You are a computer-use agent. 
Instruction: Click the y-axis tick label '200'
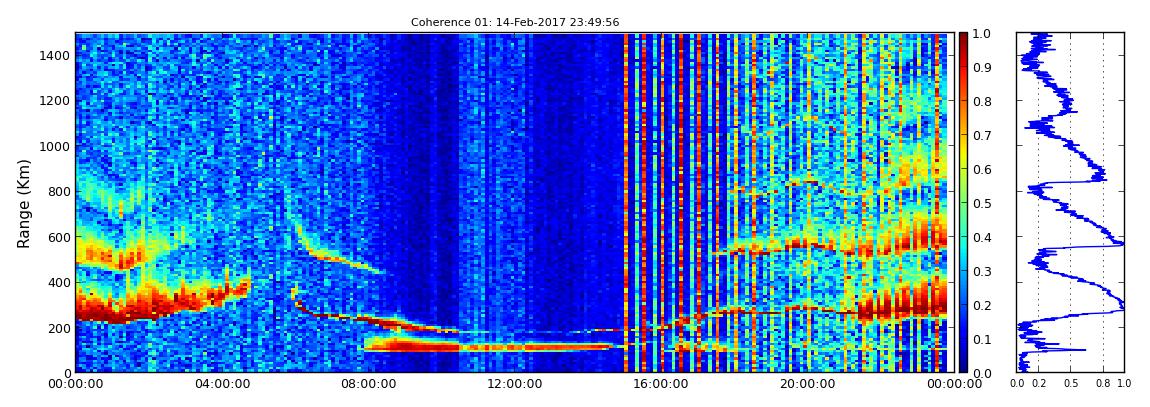tap(58, 328)
